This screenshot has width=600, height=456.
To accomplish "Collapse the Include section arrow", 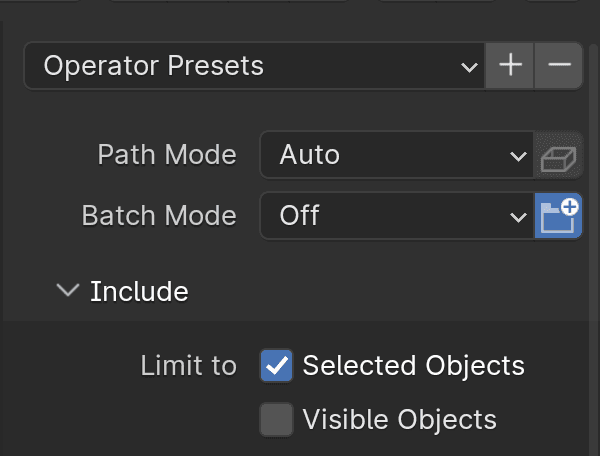I will (68, 290).
